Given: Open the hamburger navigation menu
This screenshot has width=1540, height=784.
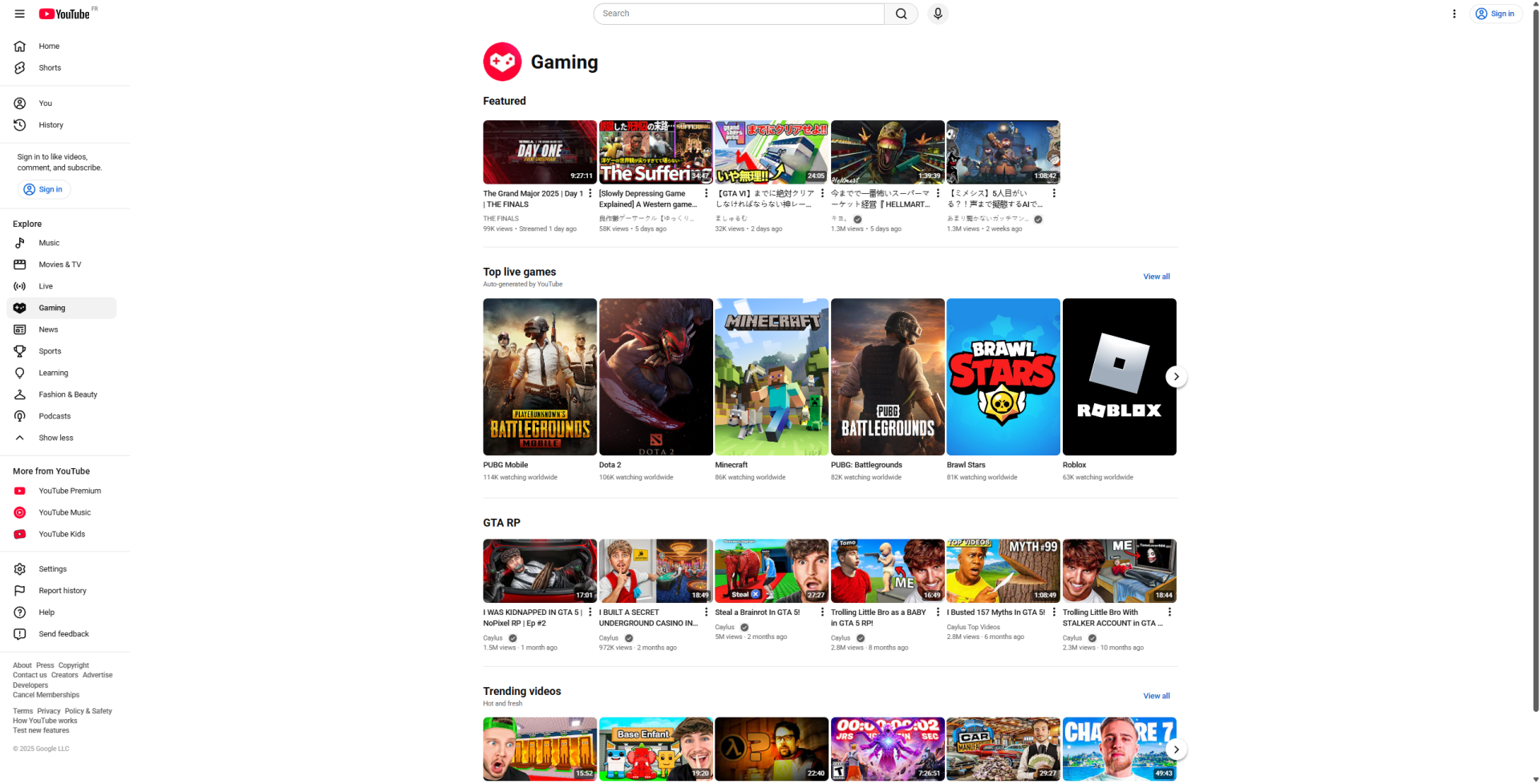Looking at the screenshot, I should 19,14.
